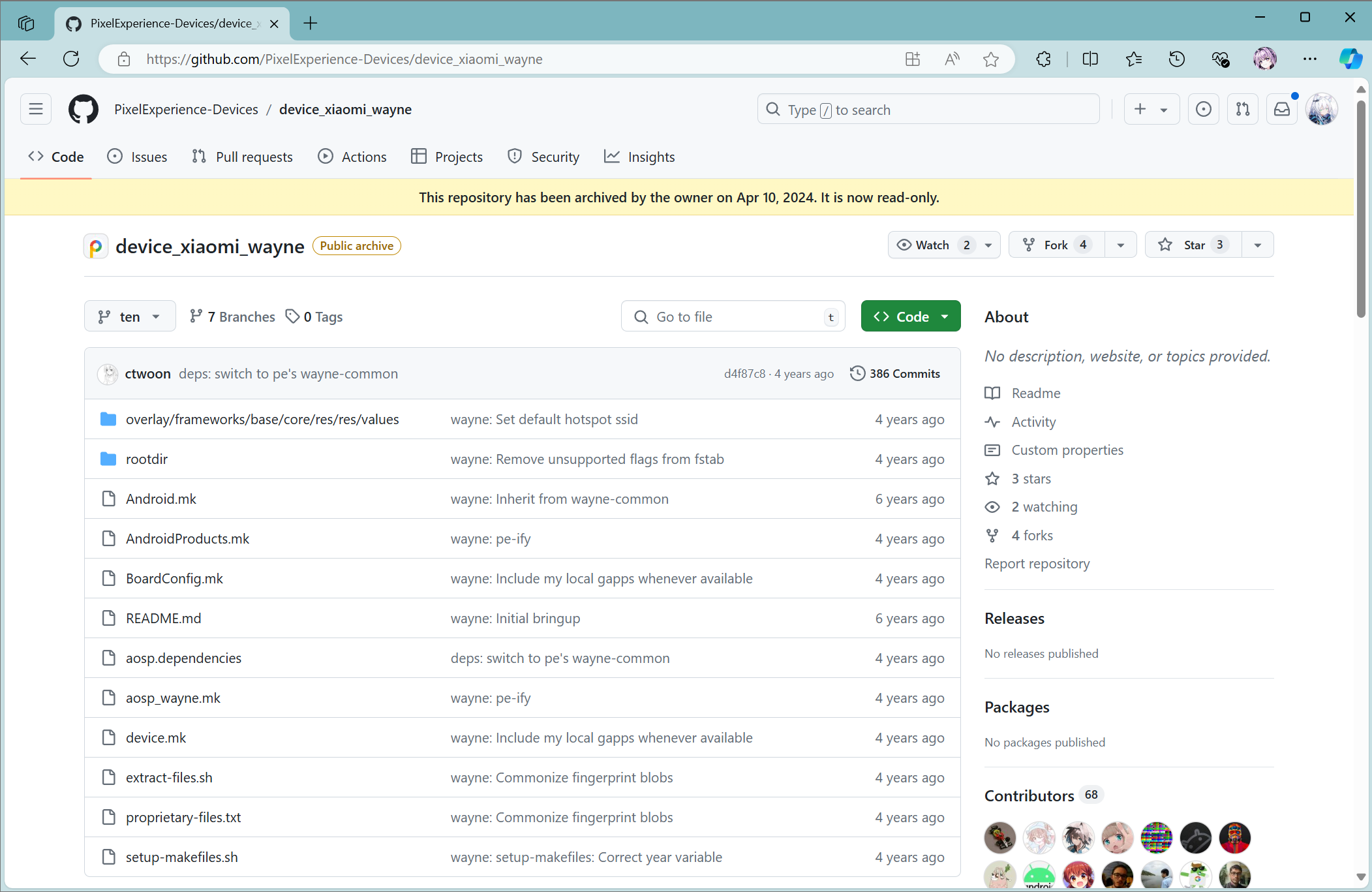This screenshot has width=1372, height=892.
Task: Open the rootdir folder
Action: [147, 459]
